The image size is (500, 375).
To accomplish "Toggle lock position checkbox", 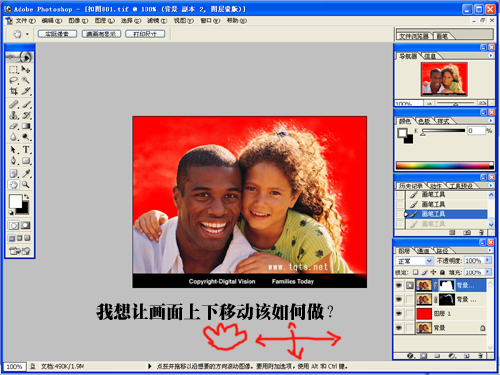I will (433, 272).
